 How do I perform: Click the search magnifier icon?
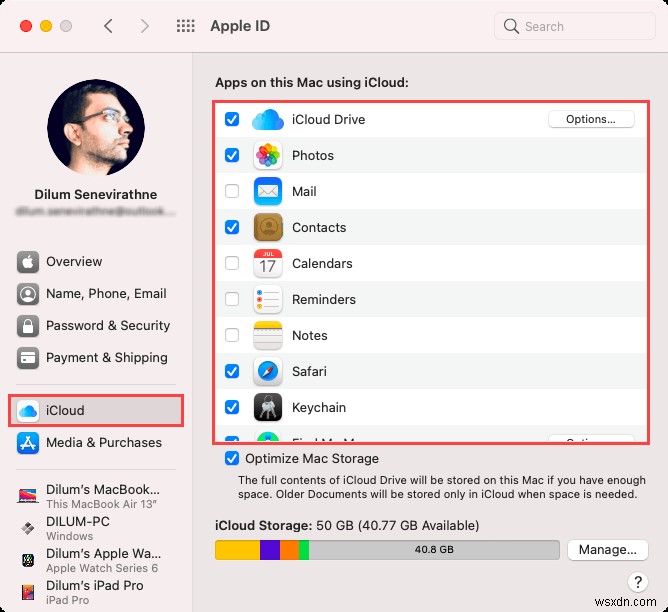click(x=511, y=26)
